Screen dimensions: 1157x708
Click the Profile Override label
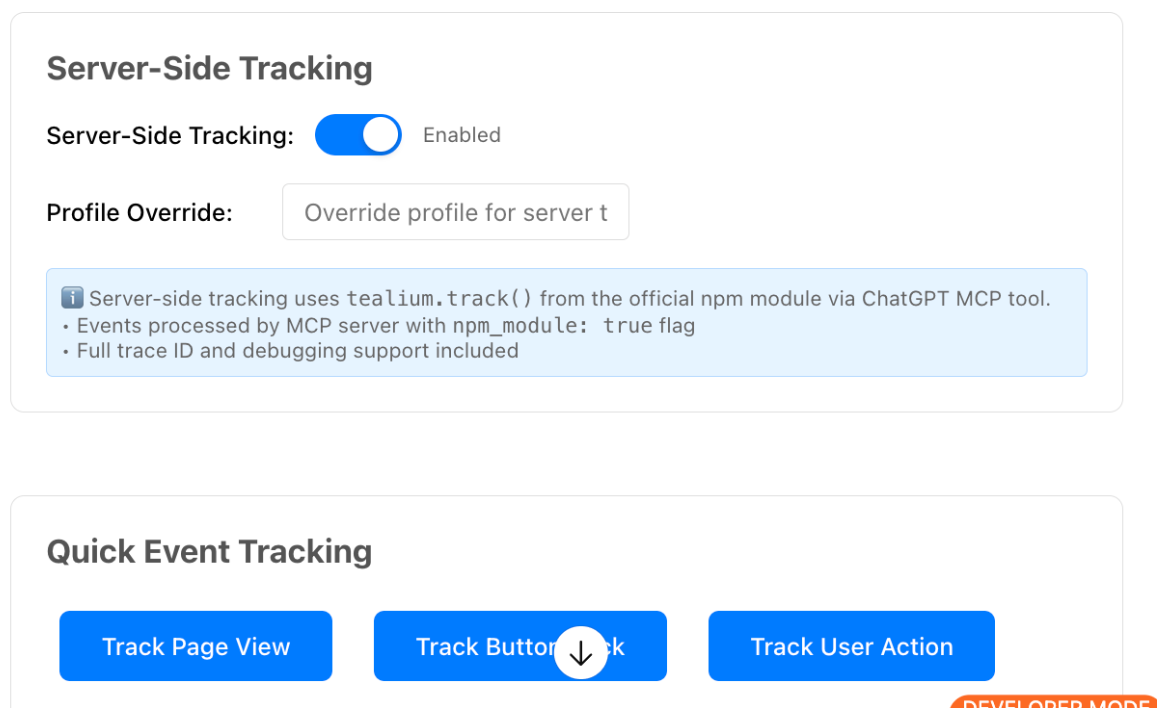pyautogui.click(x=139, y=213)
